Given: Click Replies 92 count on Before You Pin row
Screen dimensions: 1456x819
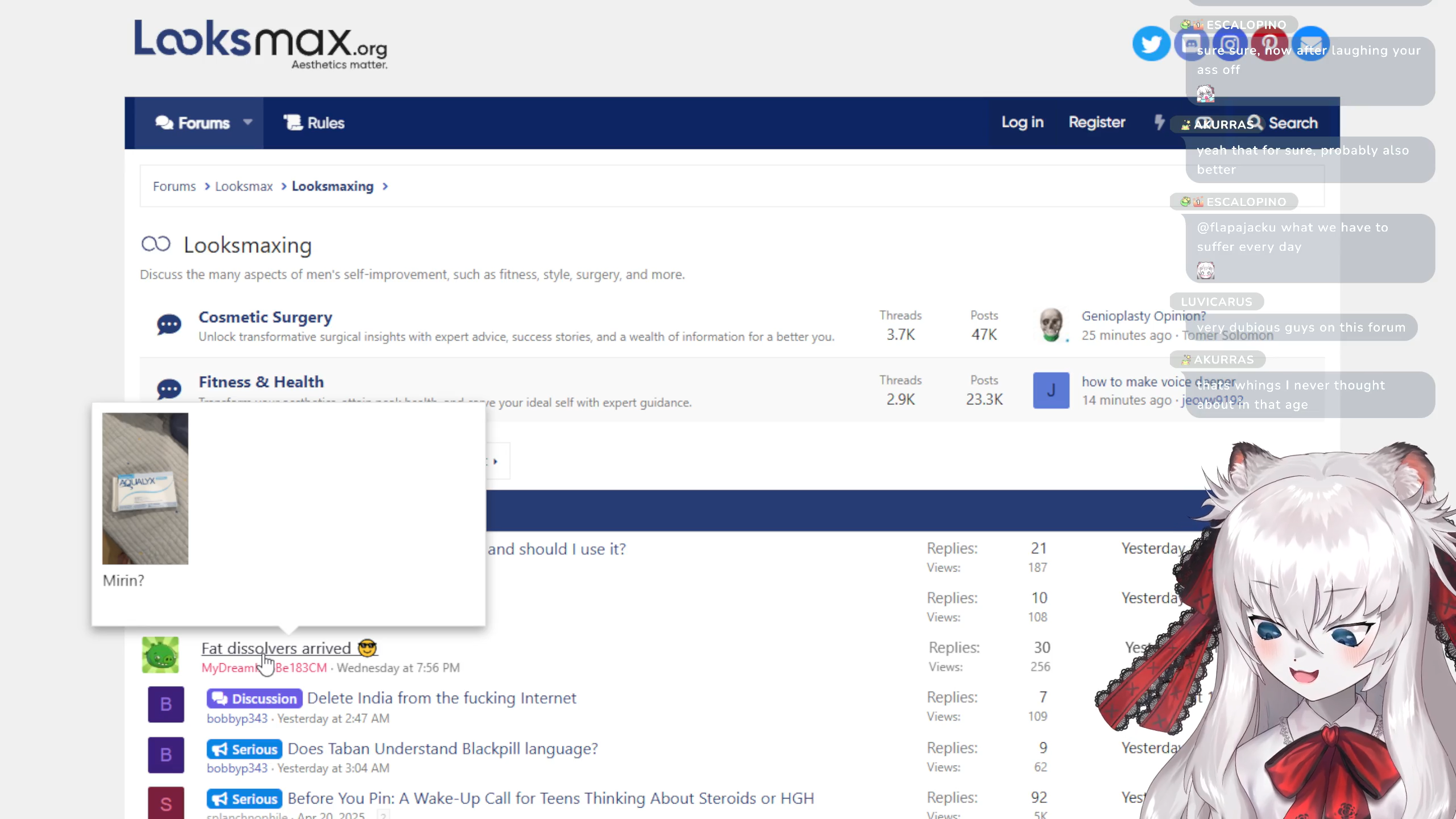Looking at the screenshot, I should click(x=1039, y=797).
